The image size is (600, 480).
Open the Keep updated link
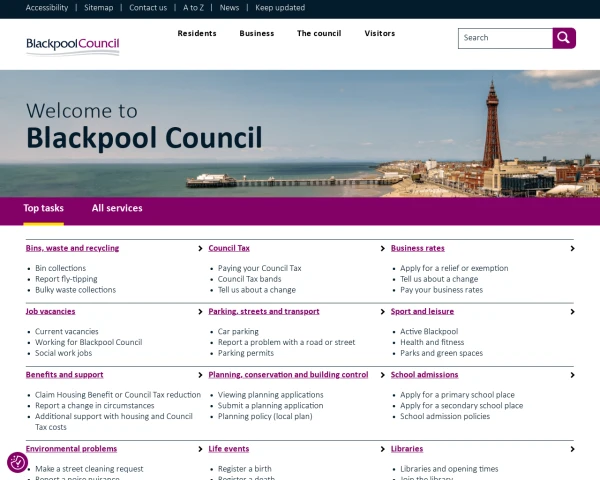pyautogui.click(x=280, y=8)
